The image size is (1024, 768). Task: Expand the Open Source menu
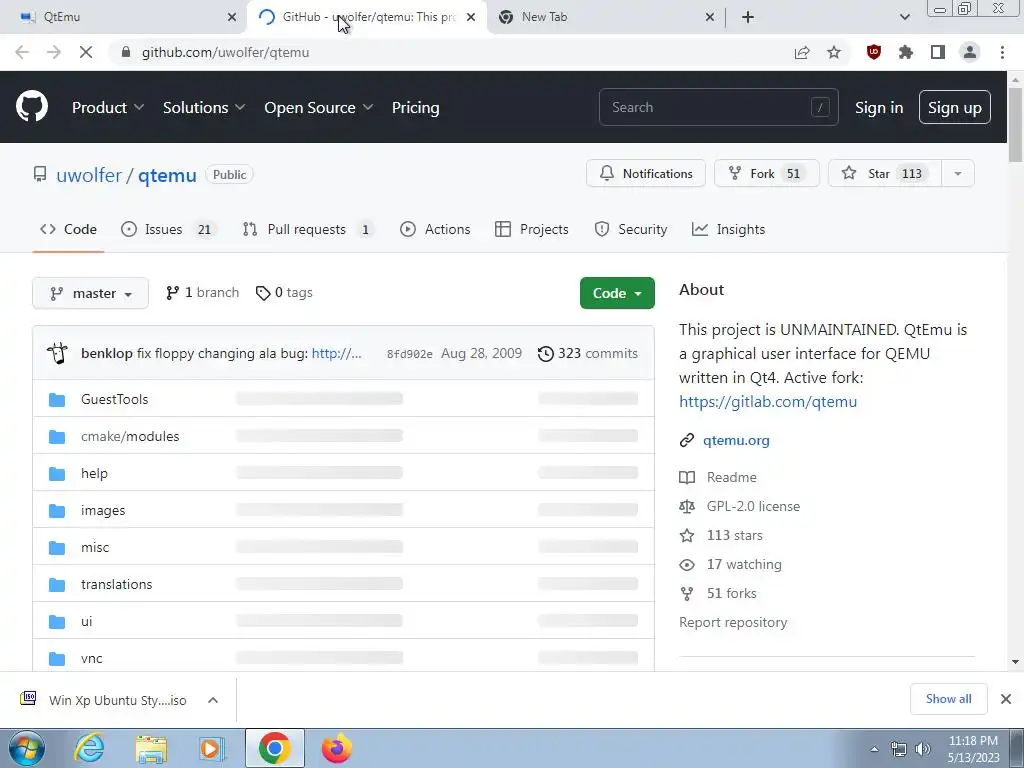[319, 107]
